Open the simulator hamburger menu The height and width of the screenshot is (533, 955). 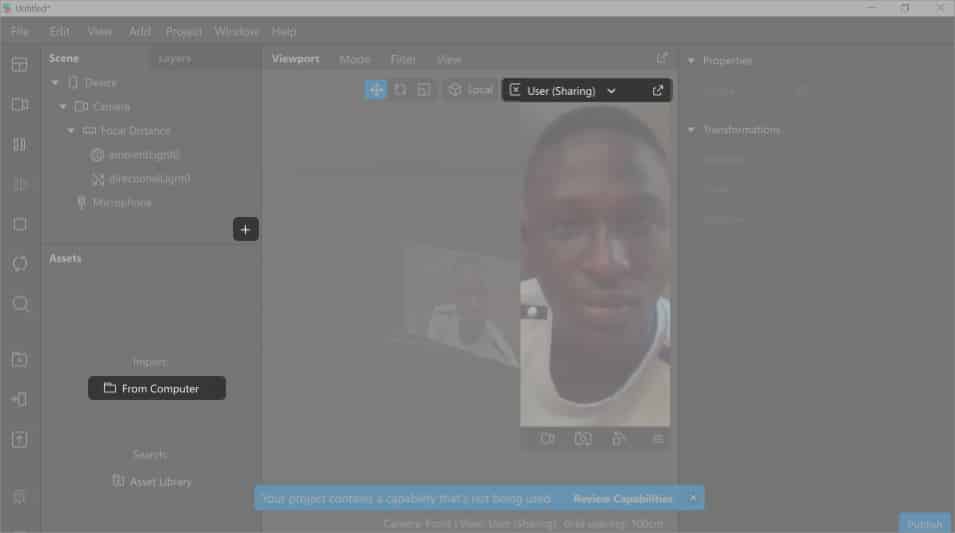pos(658,439)
